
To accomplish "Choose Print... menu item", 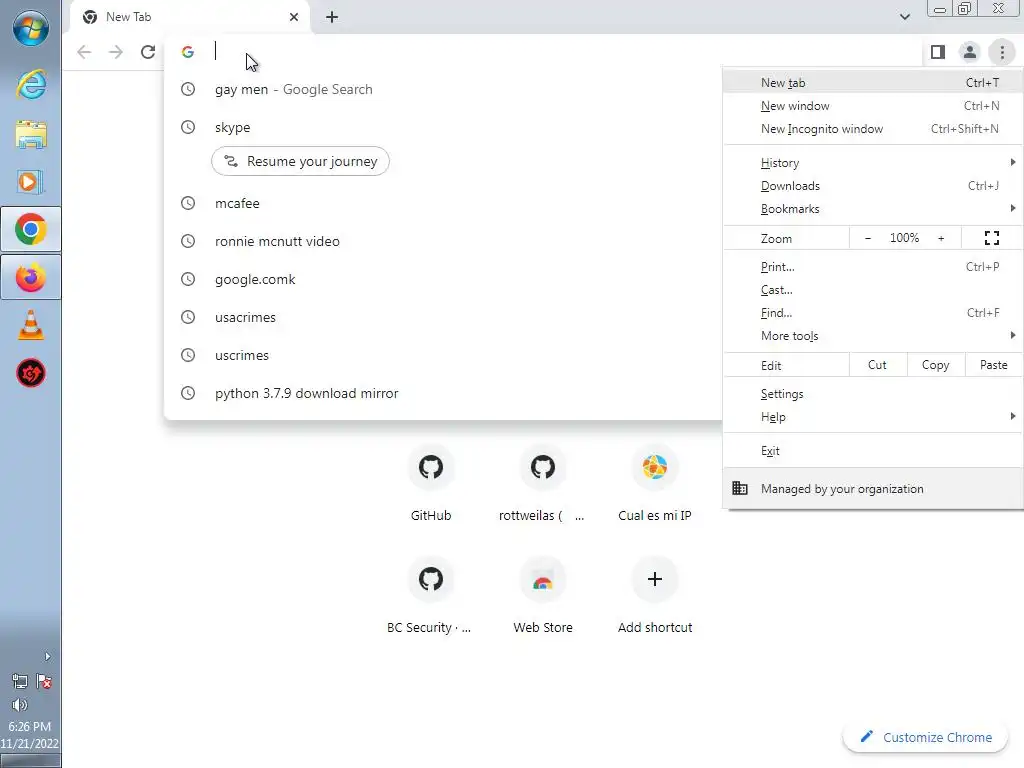I will [872, 267].
